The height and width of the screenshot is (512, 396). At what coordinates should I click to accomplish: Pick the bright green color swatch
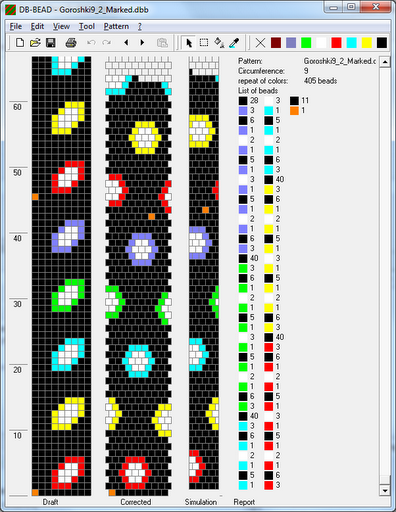click(x=306, y=43)
